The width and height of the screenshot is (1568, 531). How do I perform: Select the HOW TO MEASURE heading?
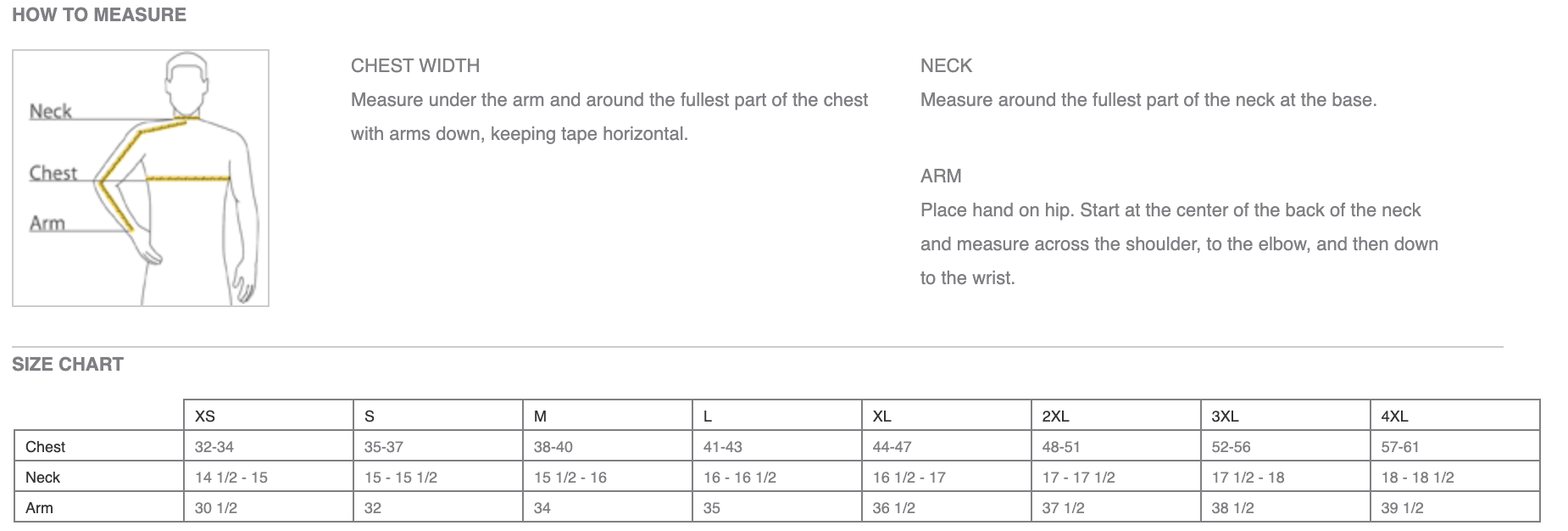tap(99, 14)
